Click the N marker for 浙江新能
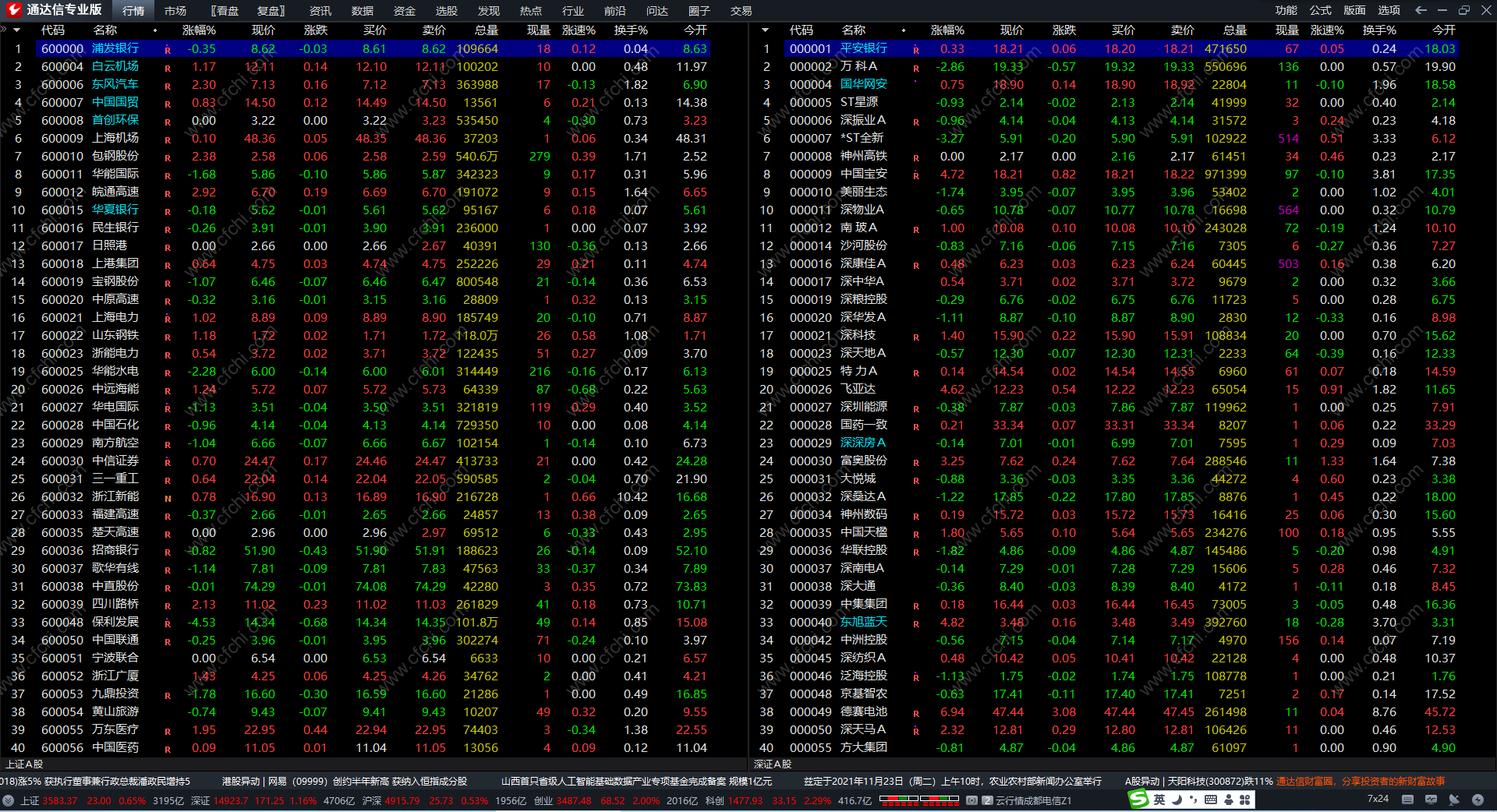The width and height of the screenshot is (1497, 812). [168, 498]
